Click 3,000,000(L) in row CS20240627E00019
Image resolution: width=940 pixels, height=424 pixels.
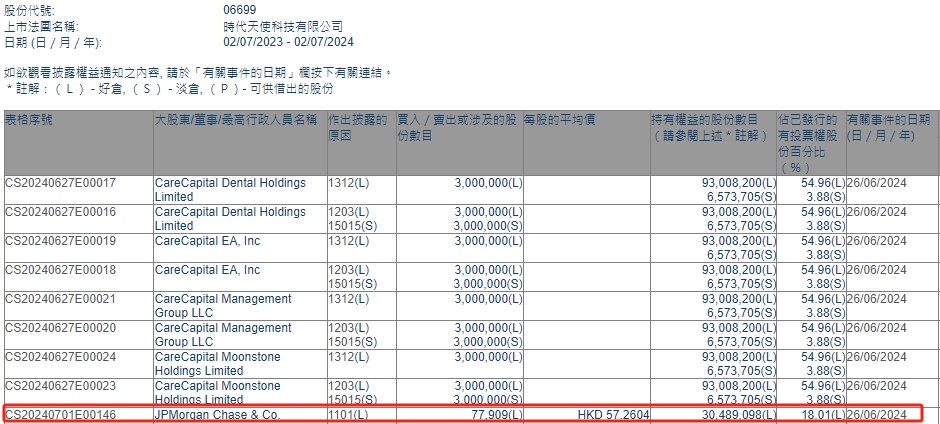(x=489, y=240)
